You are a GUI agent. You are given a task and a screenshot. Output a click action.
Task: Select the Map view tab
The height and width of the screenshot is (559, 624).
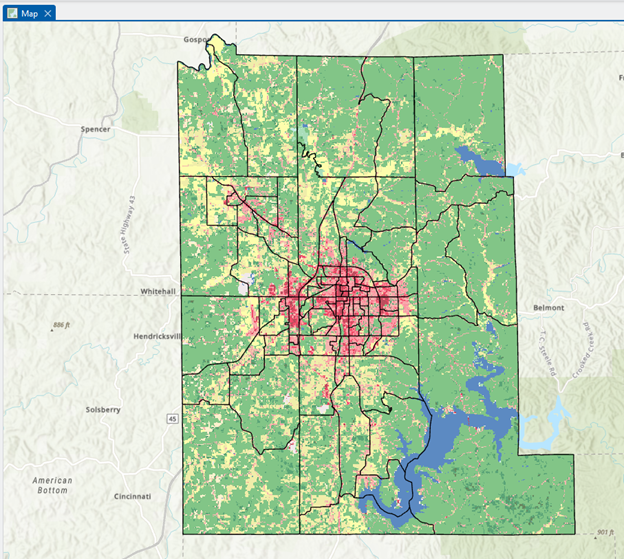click(28, 12)
